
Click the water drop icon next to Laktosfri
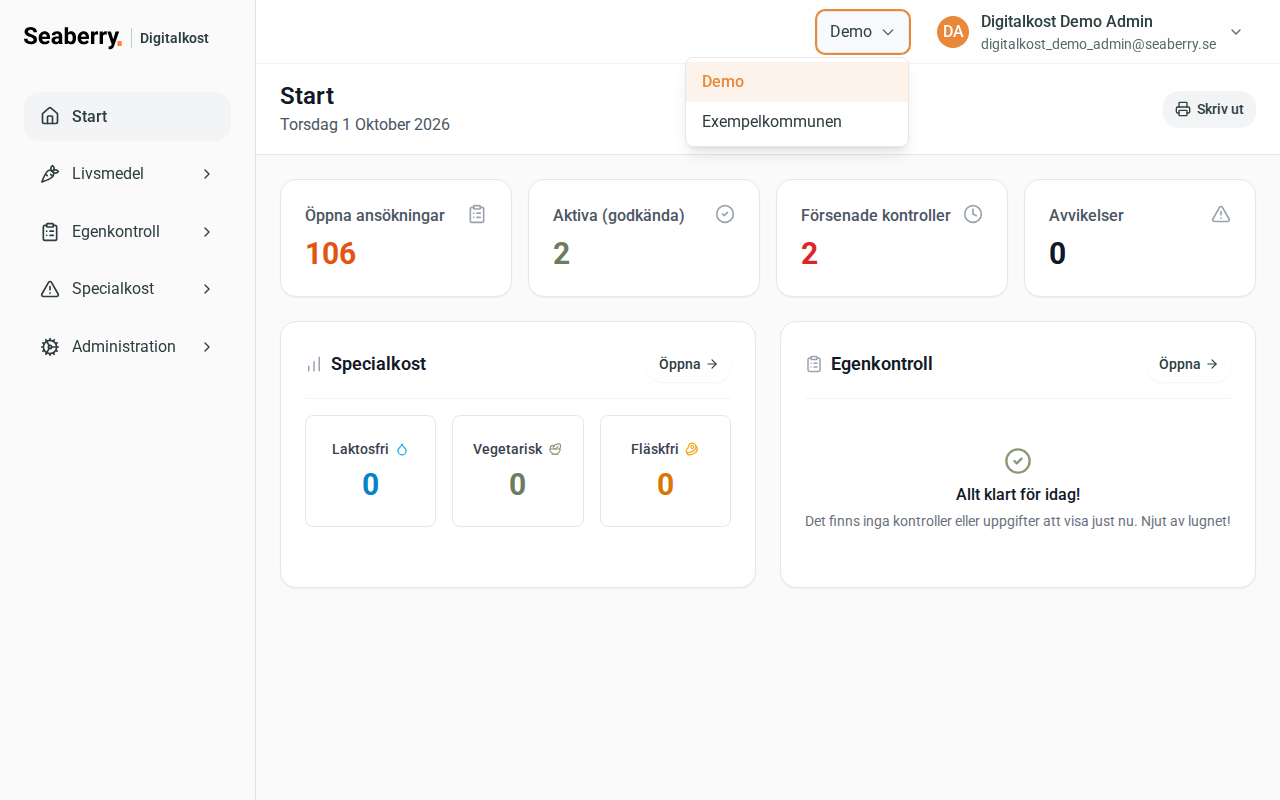coord(402,450)
